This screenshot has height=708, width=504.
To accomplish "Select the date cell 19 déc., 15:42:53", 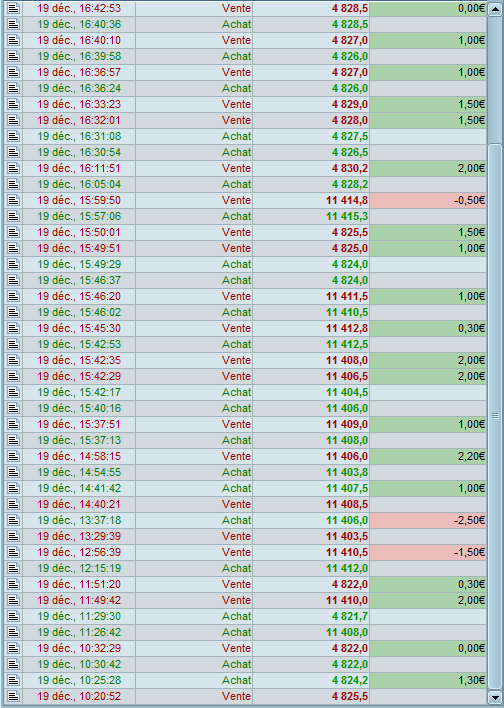I will click(x=79, y=344).
